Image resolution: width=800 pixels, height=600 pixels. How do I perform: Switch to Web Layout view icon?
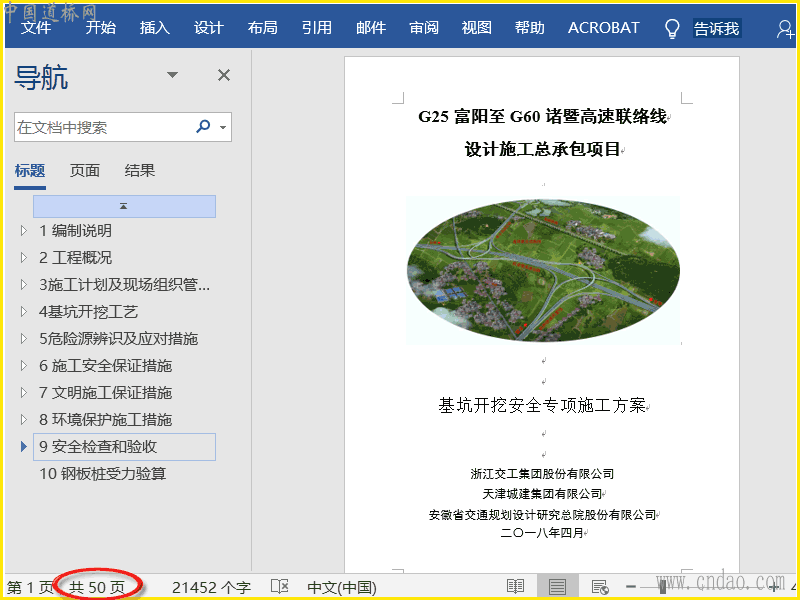600,586
